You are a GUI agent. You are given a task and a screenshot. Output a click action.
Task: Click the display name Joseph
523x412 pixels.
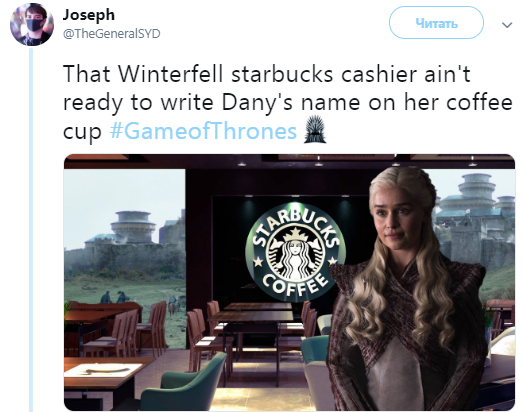click(89, 15)
